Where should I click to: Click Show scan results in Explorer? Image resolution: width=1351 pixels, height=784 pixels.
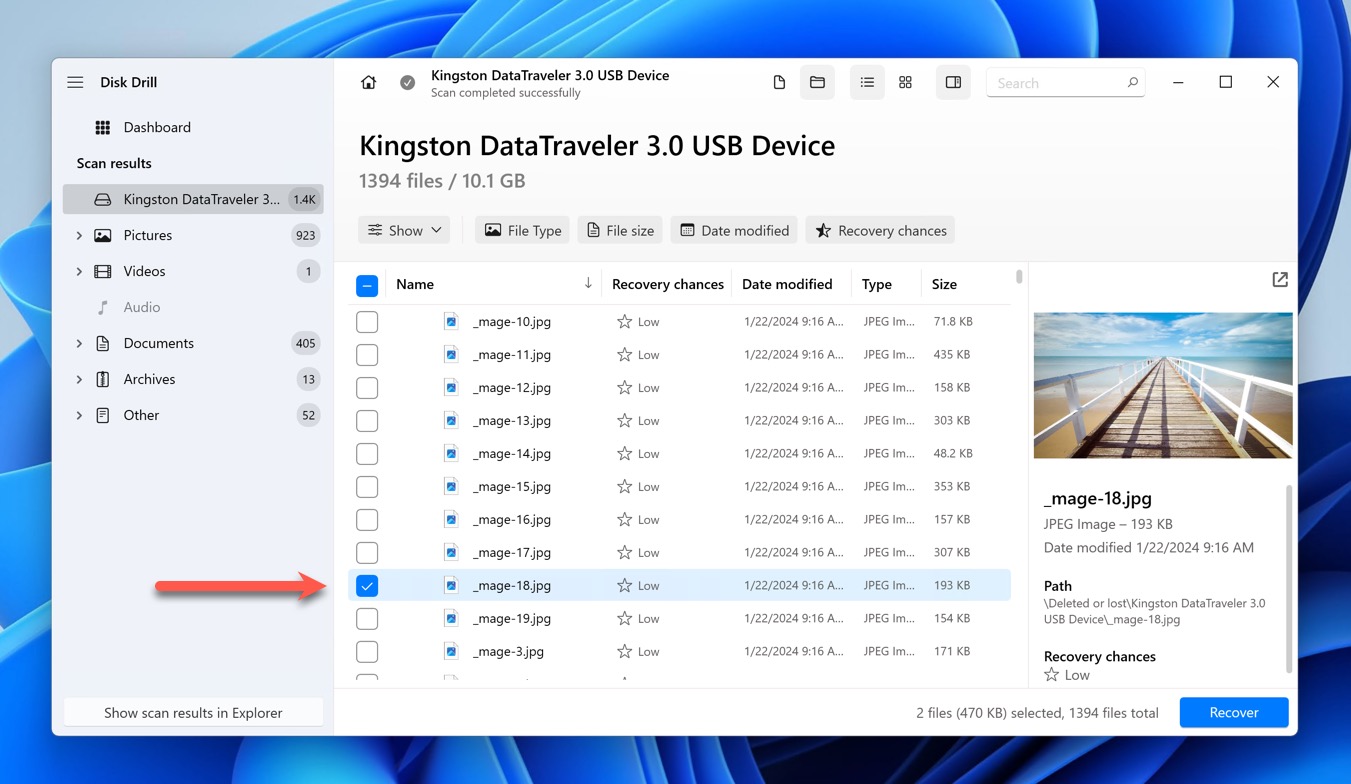click(193, 712)
